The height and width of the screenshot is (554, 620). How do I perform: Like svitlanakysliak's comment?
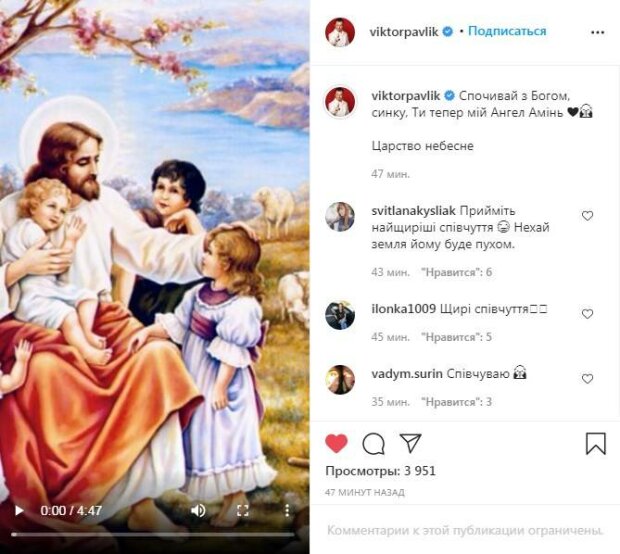(x=587, y=216)
